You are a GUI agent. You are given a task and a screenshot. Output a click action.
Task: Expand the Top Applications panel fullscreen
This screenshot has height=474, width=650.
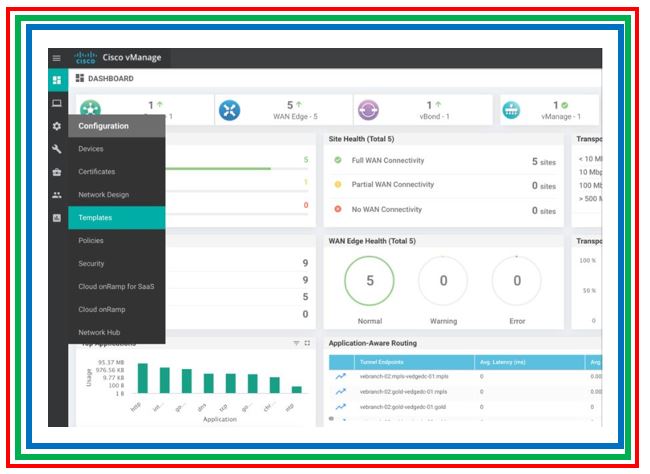pos(307,343)
